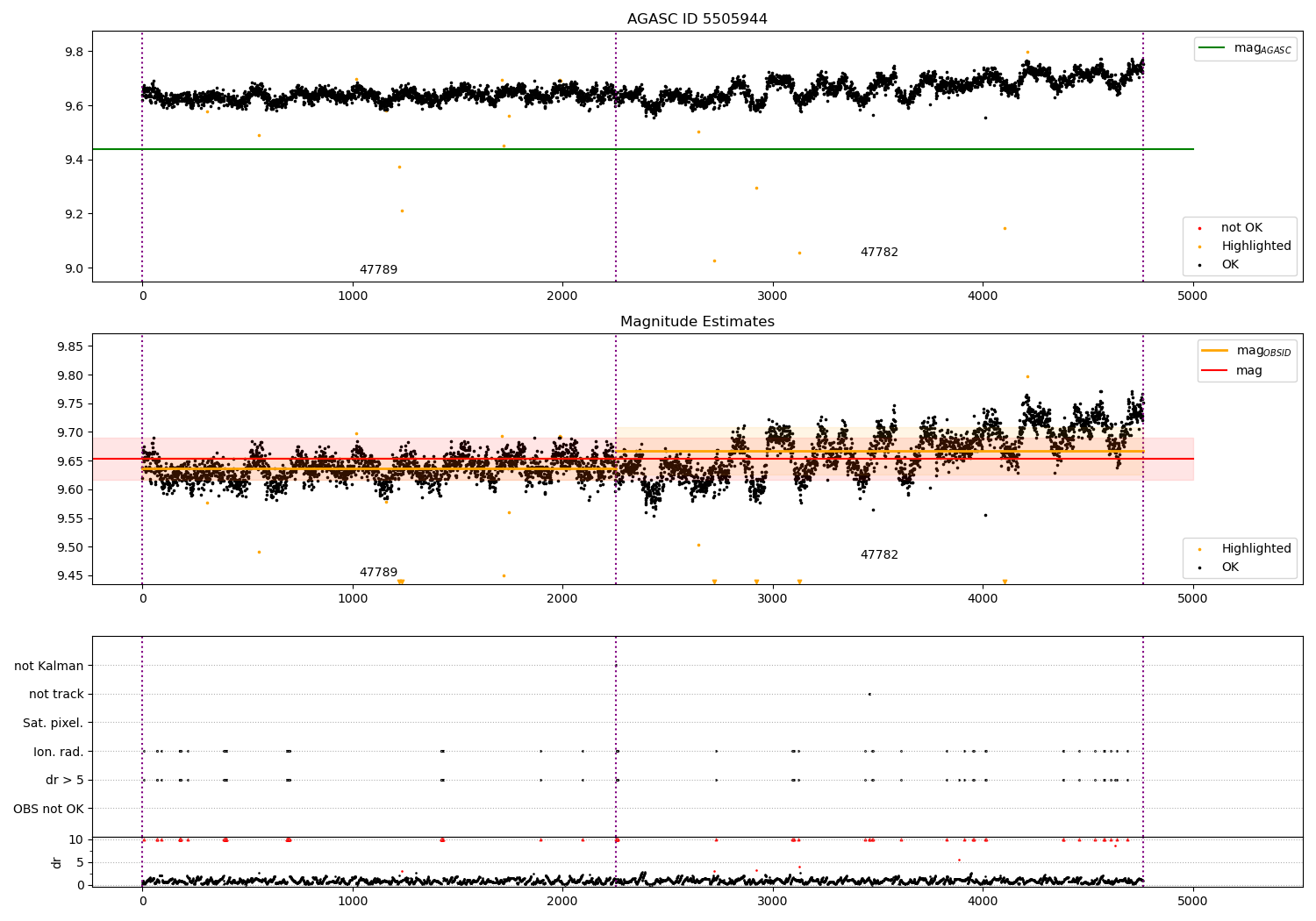Click the middle plot x-axis tick '4000'
Image resolution: width=1316 pixels, height=921 pixels.
click(983, 598)
